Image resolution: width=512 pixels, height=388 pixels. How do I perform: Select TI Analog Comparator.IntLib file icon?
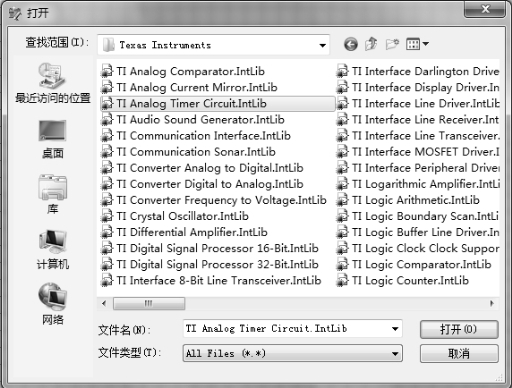coord(107,71)
